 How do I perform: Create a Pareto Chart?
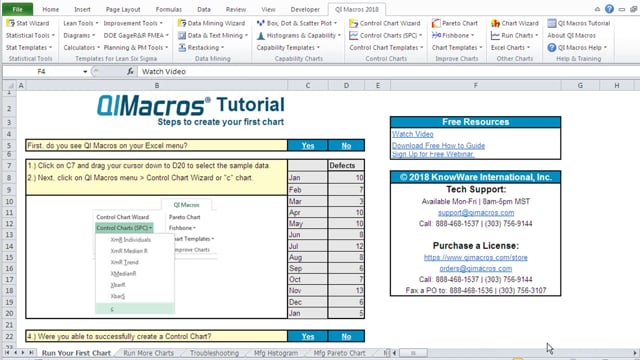point(454,23)
